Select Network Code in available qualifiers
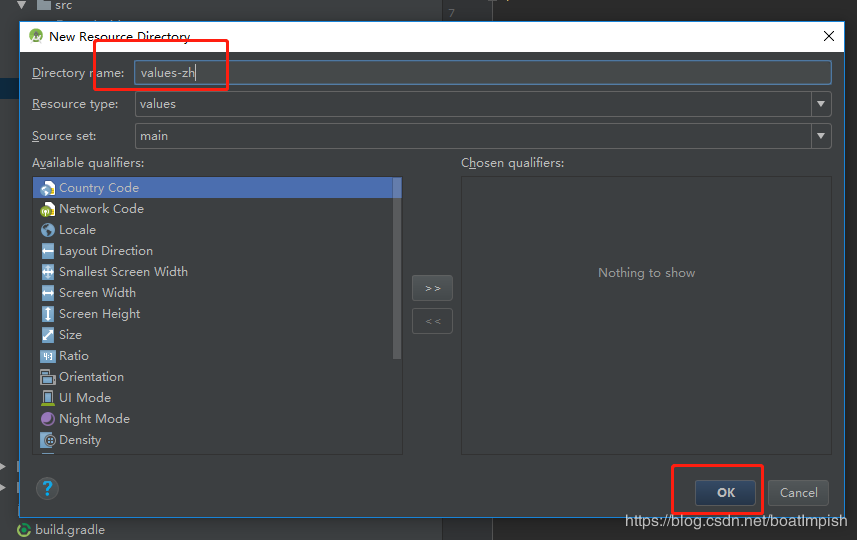Screen dimensions: 857x540 tap(213, 209)
